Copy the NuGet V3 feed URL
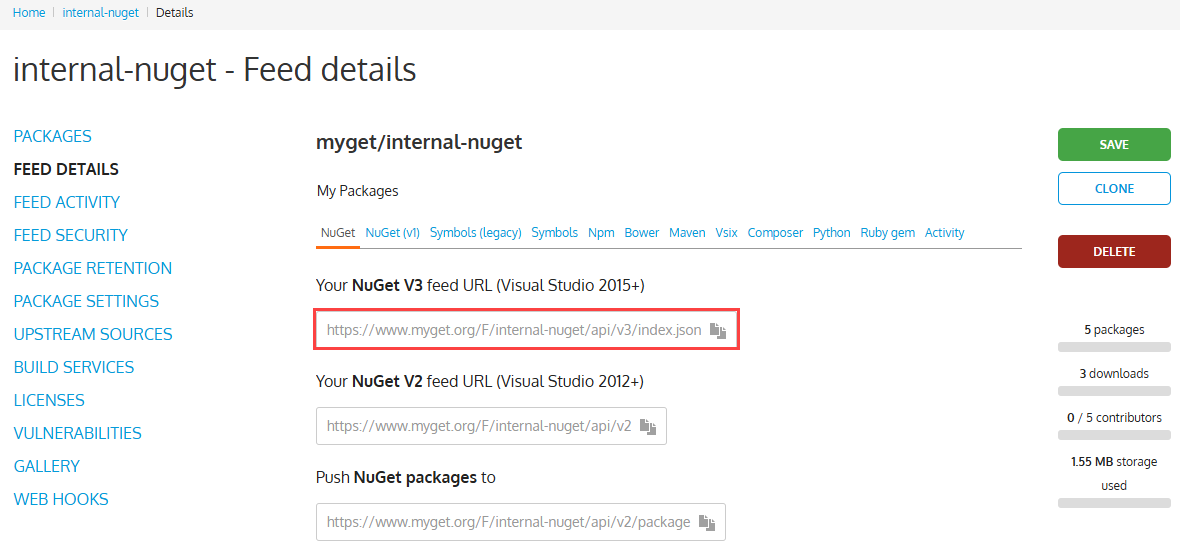 718,331
